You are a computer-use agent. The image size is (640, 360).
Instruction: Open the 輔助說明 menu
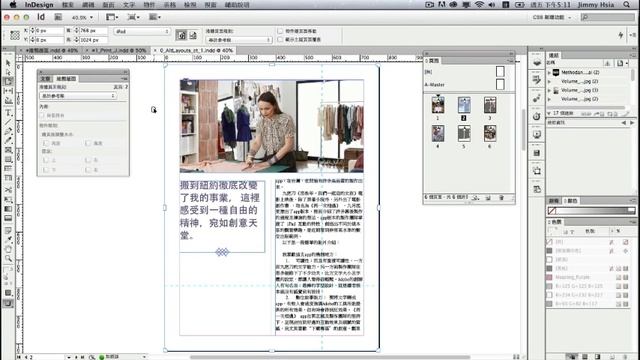237,5
